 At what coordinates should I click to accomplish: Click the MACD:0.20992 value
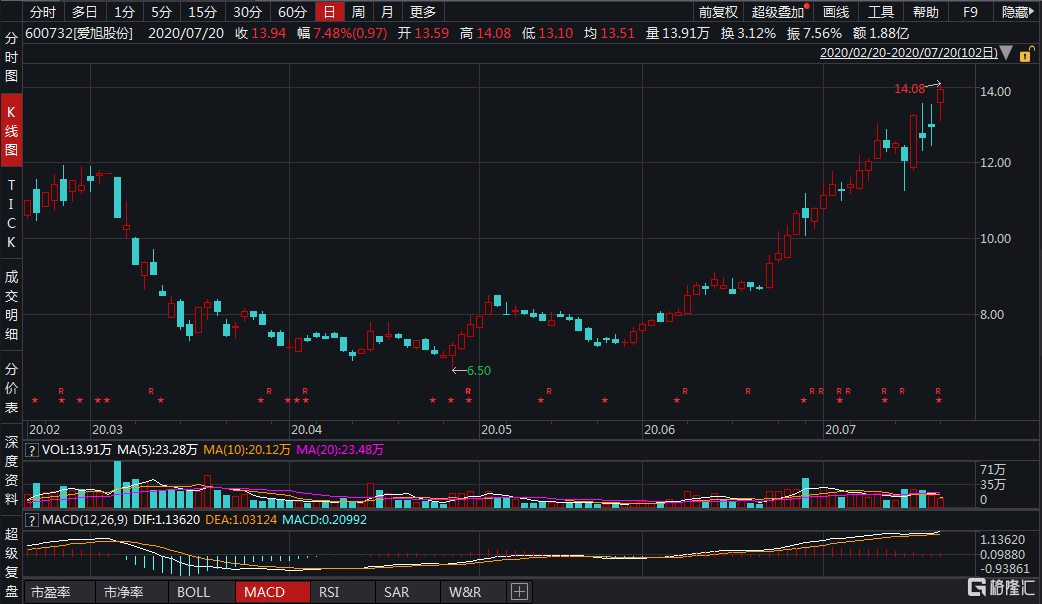coord(324,520)
